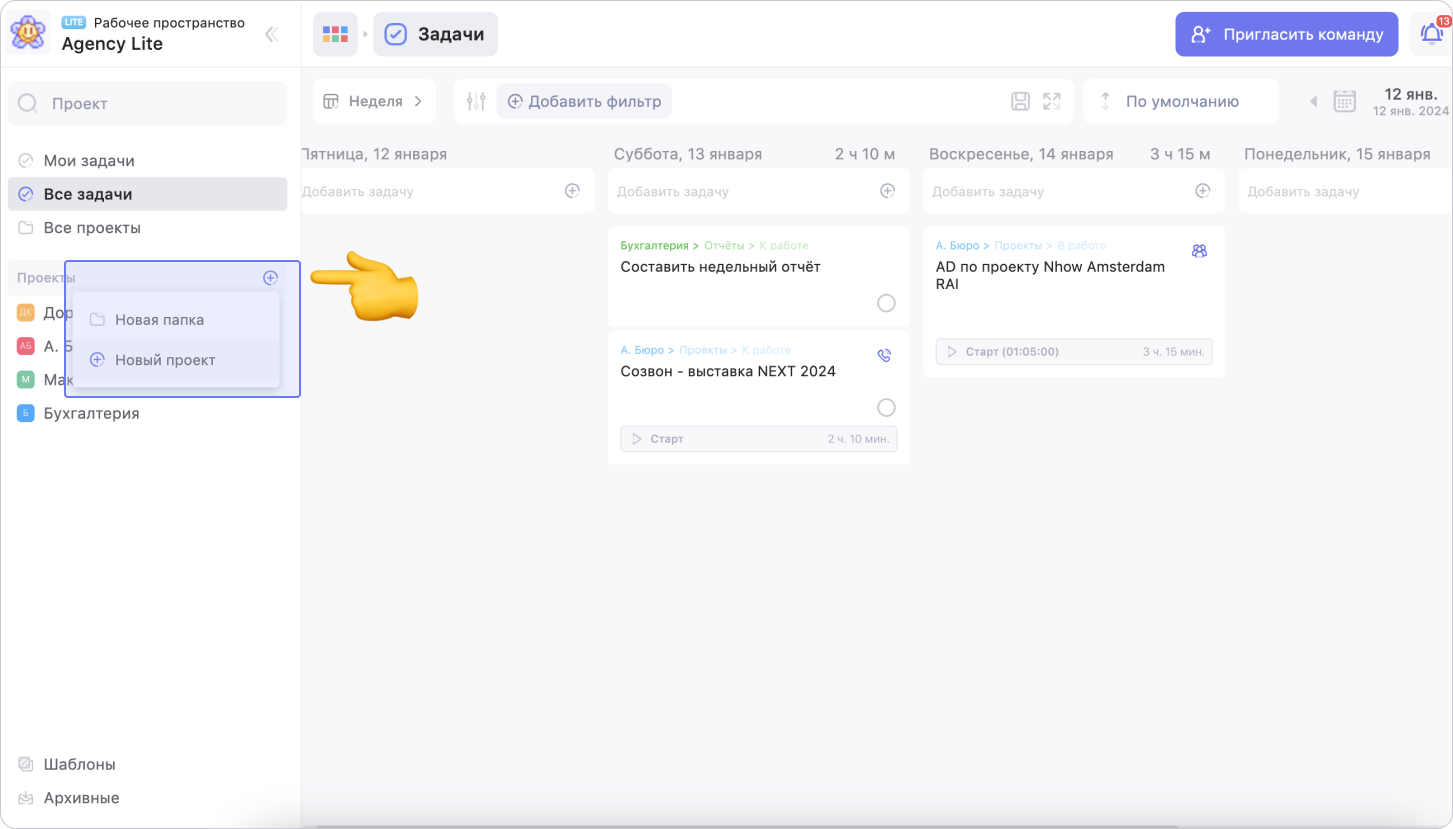The height and width of the screenshot is (829, 1453).
Task: Click the 12 янв. date label
Action: [1411, 94]
